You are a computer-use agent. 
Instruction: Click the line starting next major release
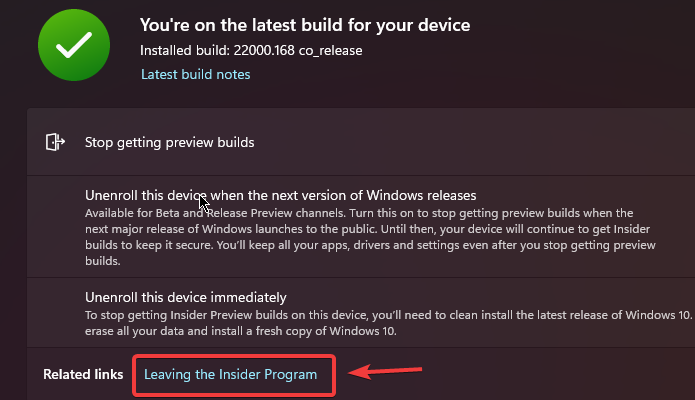click(x=367, y=229)
